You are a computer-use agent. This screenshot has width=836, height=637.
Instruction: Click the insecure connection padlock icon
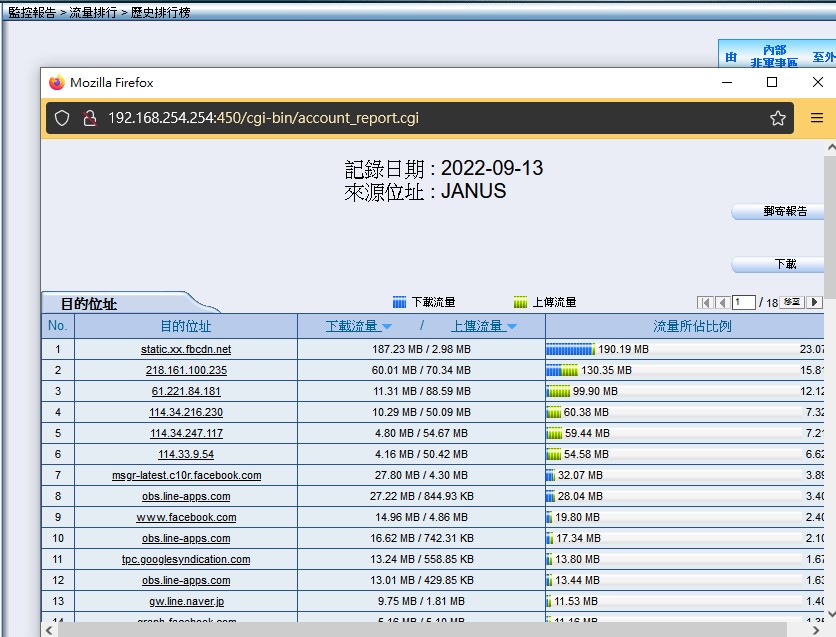(89, 118)
